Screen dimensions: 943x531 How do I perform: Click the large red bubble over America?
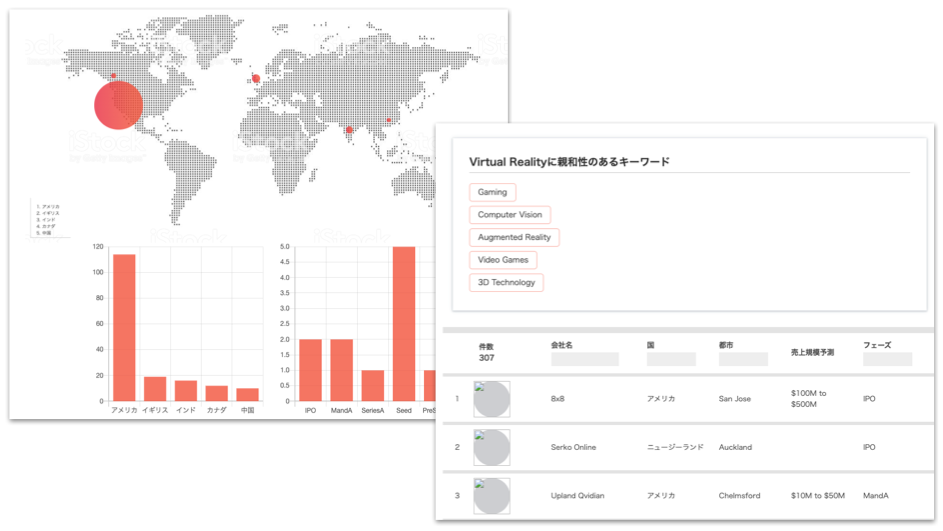point(119,106)
